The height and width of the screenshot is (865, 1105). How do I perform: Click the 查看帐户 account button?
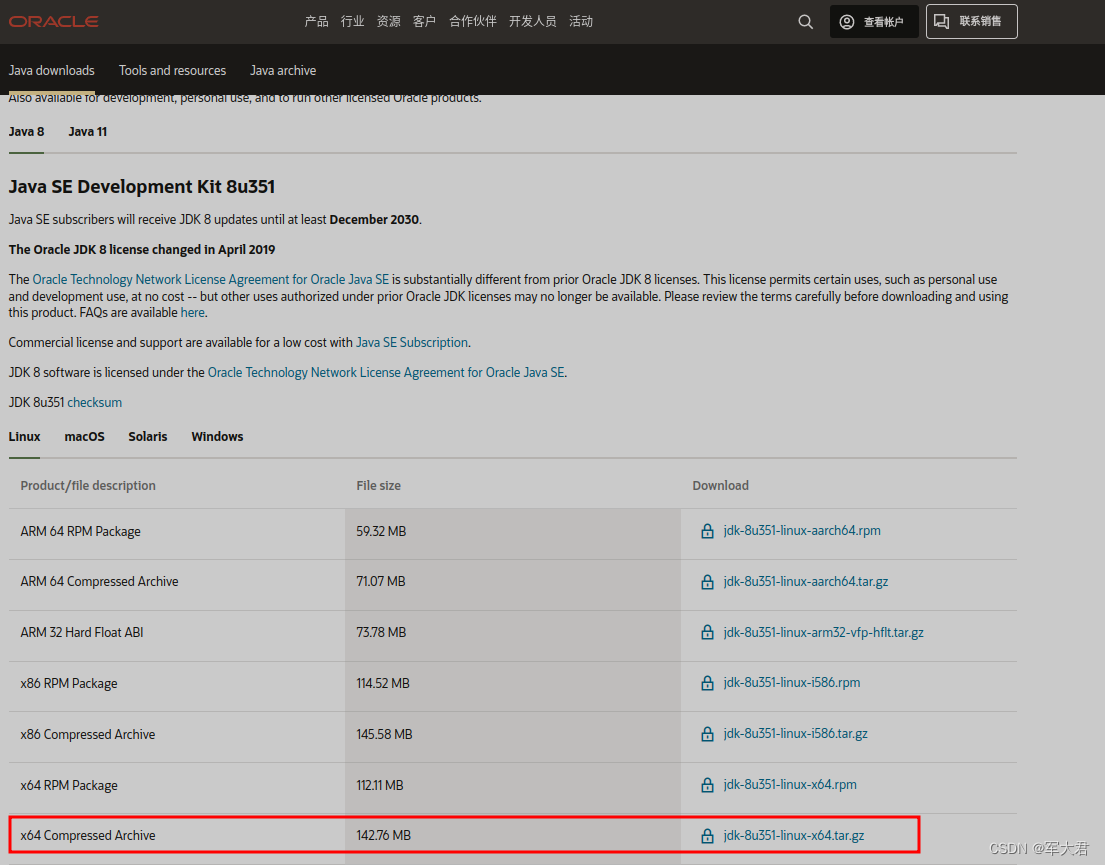[x=874, y=22]
